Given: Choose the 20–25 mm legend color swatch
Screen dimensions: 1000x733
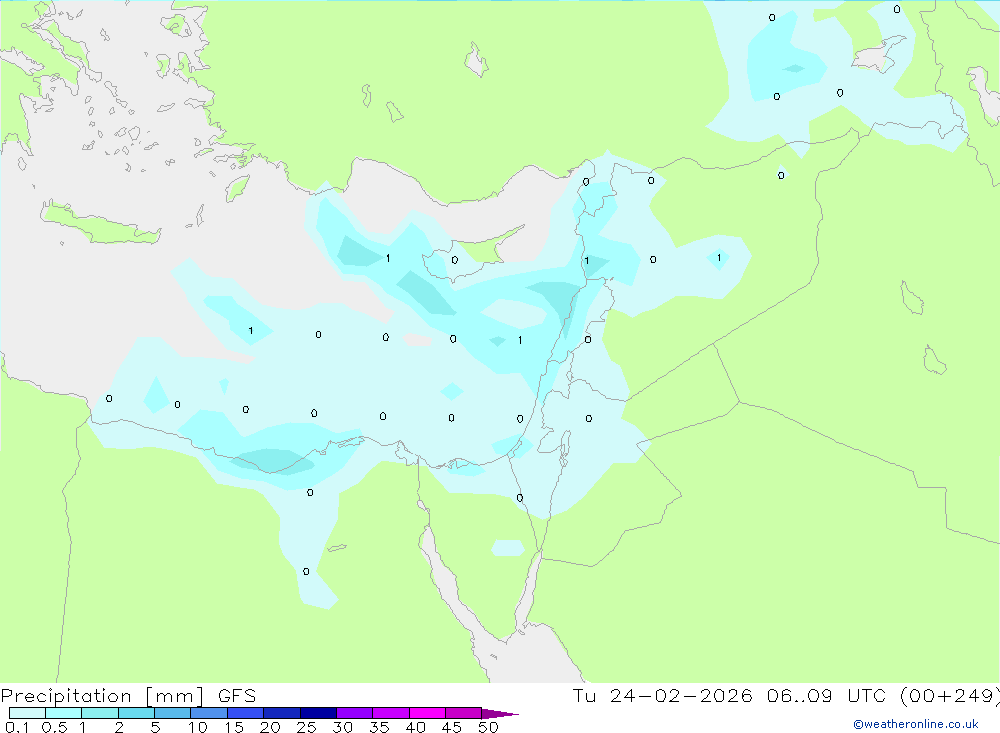Looking at the screenshot, I should click(282, 713).
